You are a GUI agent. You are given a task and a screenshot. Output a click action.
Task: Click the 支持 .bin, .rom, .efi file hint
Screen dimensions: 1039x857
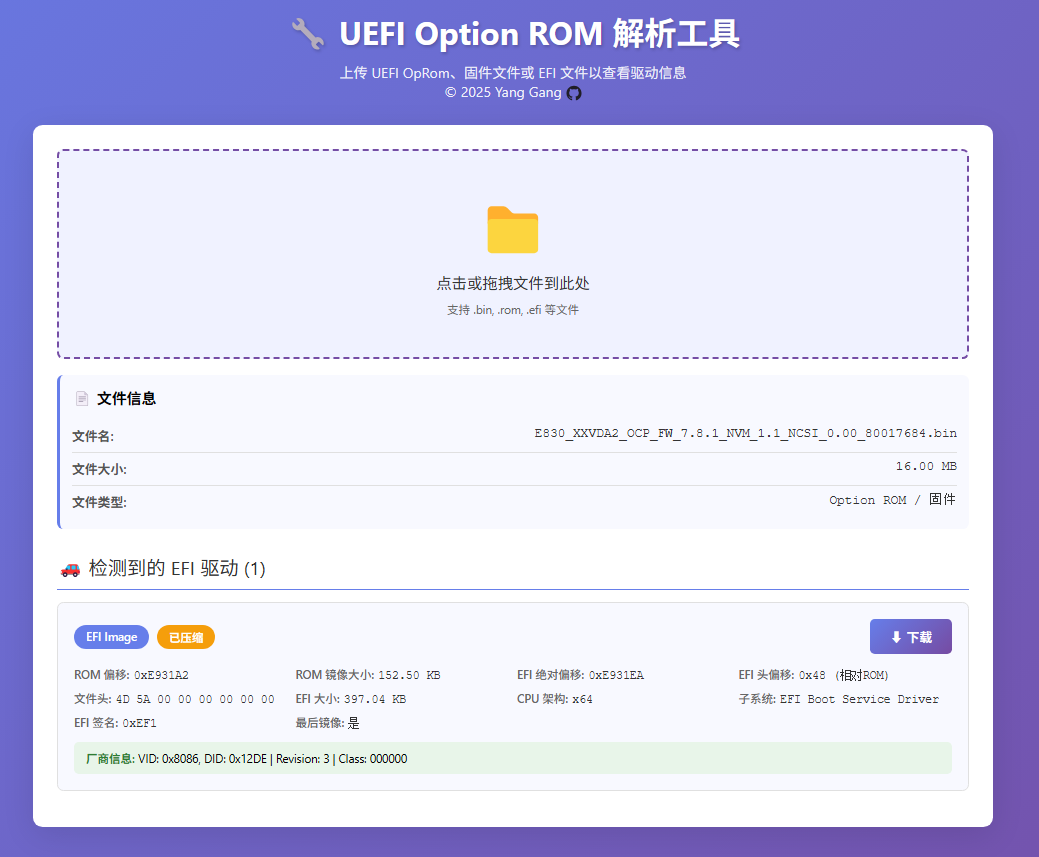(512, 310)
